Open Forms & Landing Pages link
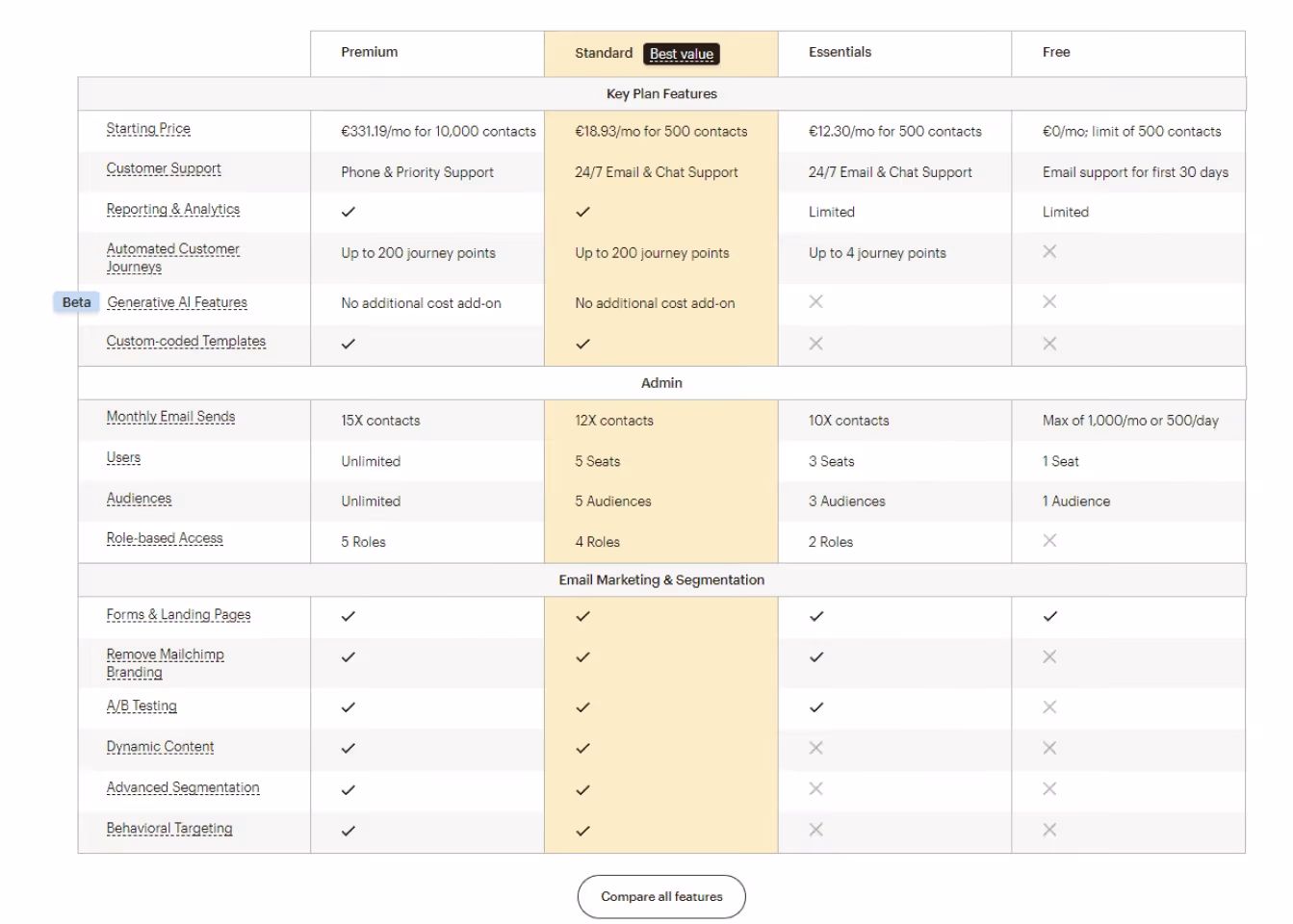This screenshot has width=1293, height=924. tap(178, 615)
